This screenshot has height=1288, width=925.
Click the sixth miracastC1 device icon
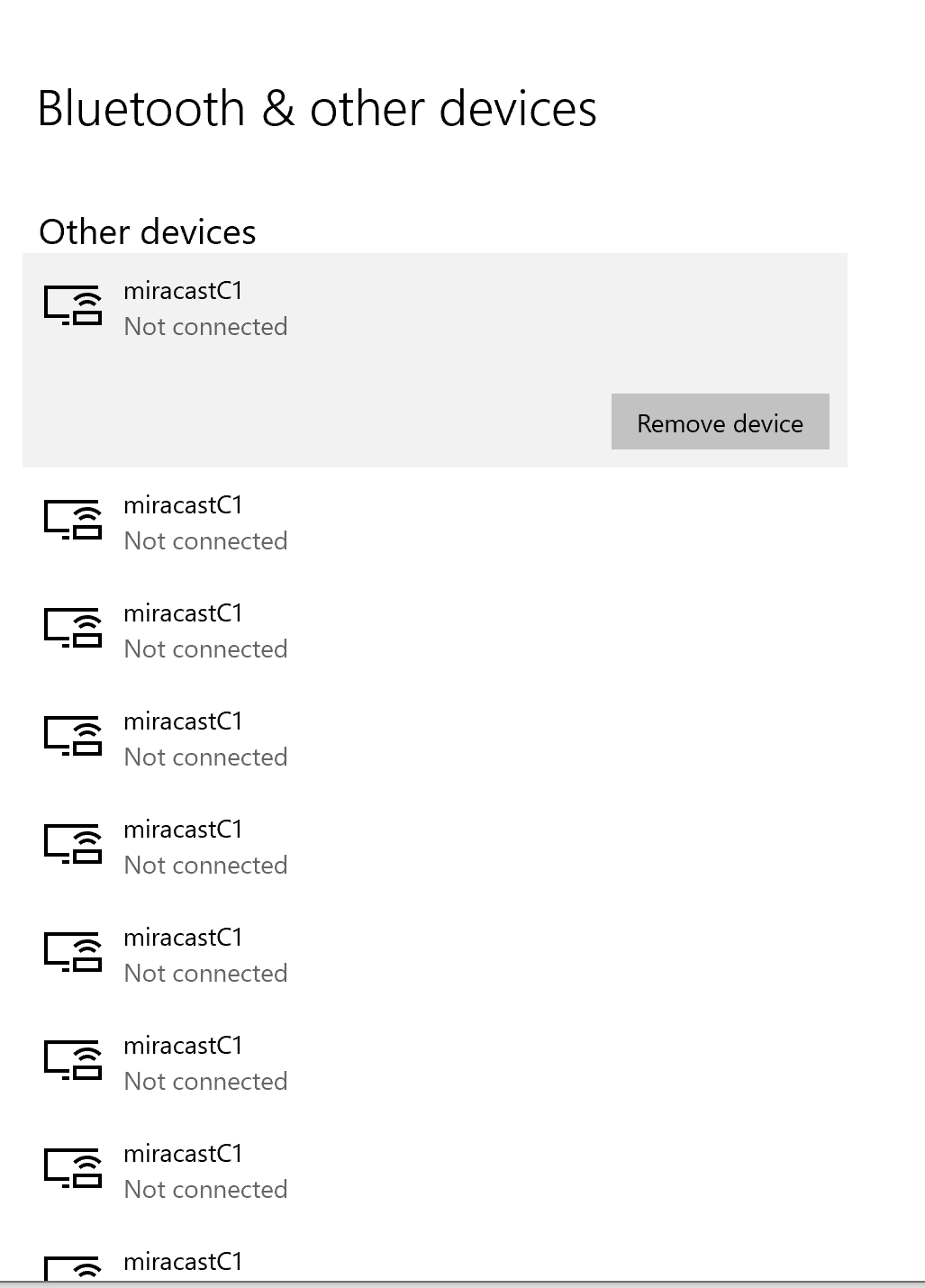pyautogui.click(x=73, y=952)
